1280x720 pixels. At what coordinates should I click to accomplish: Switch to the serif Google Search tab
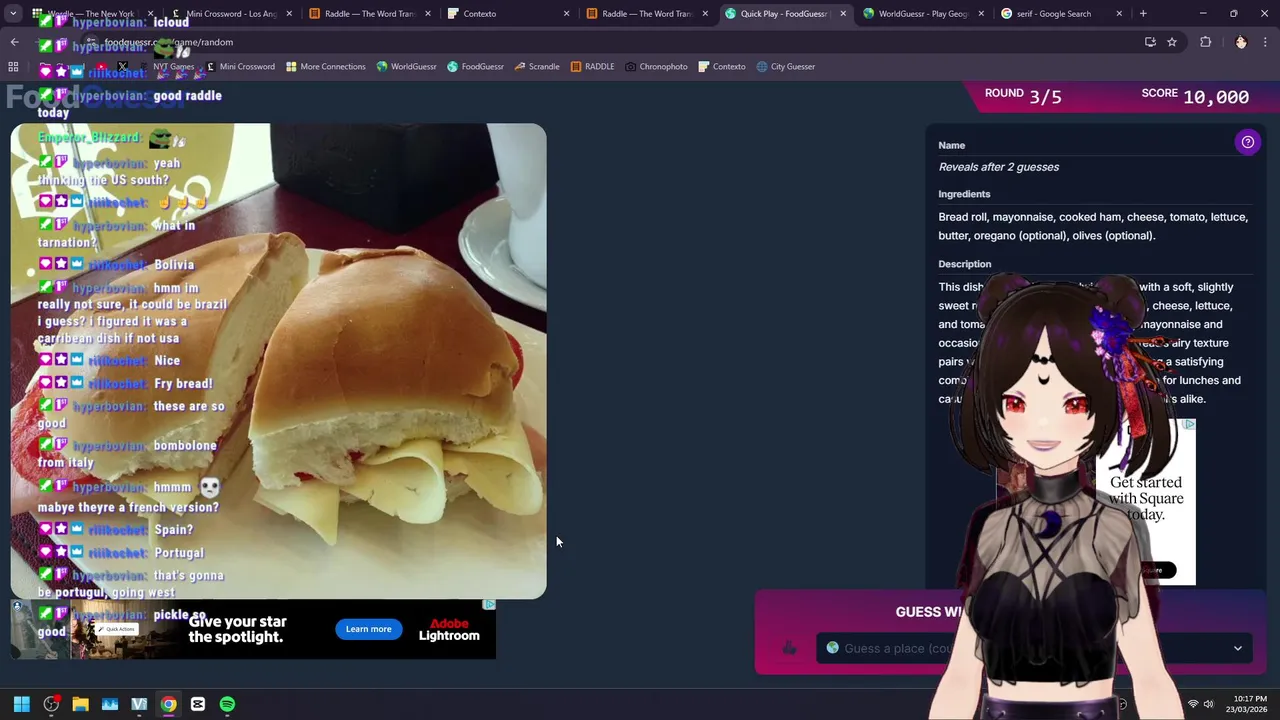[x=1058, y=14]
